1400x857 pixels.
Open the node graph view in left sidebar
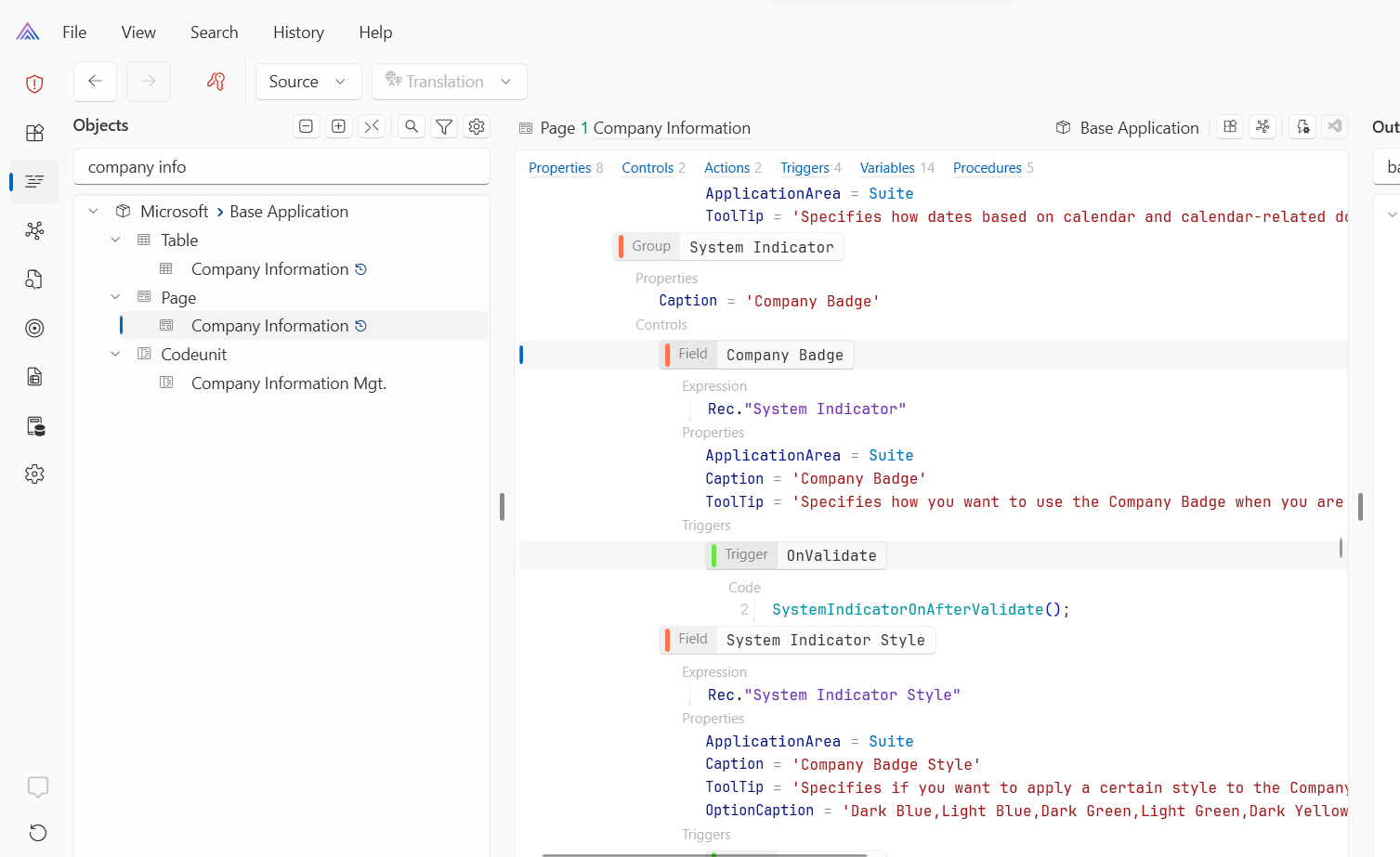[x=34, y=230]
